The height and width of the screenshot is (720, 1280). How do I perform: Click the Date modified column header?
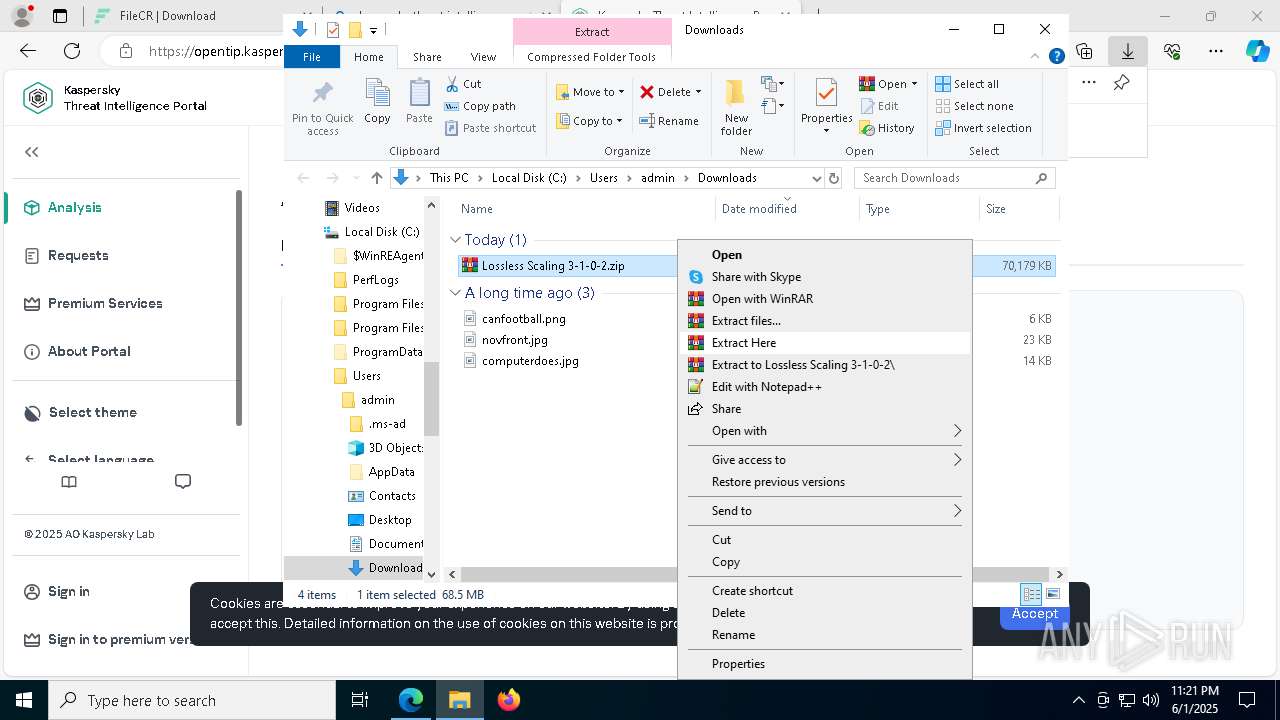759,209
